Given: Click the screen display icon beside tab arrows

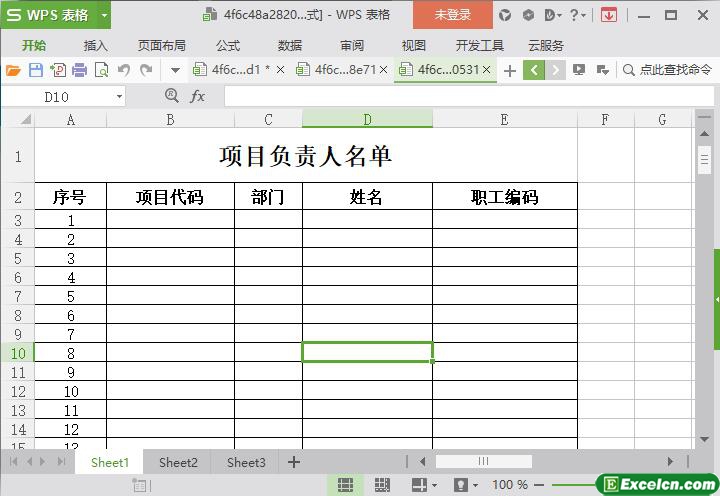Looking at the screenshot, I should [579, 70].
